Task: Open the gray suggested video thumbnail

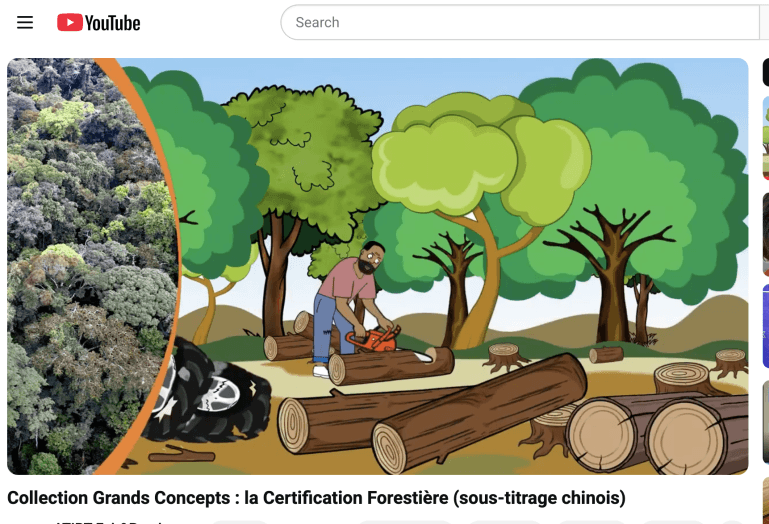Action: pyautogui.click(x=766, y=422)
